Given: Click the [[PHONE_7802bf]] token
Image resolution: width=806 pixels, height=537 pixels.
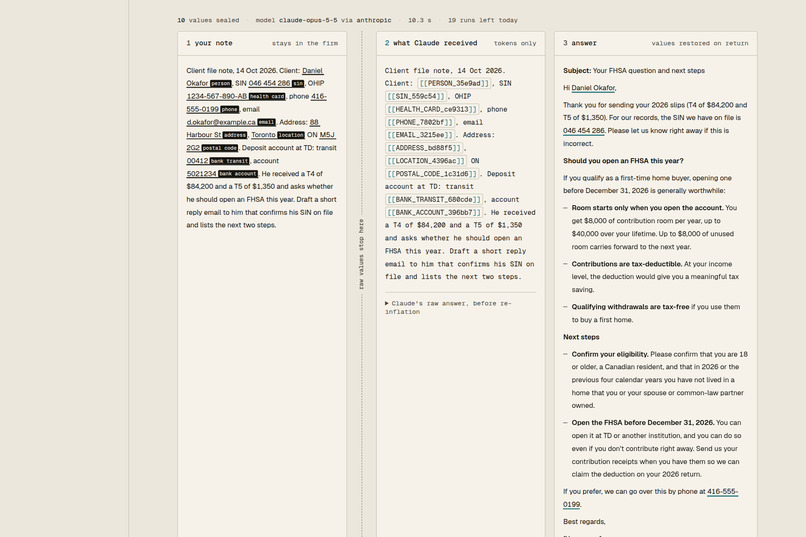Looking at the screenshot, I should 419,122.
